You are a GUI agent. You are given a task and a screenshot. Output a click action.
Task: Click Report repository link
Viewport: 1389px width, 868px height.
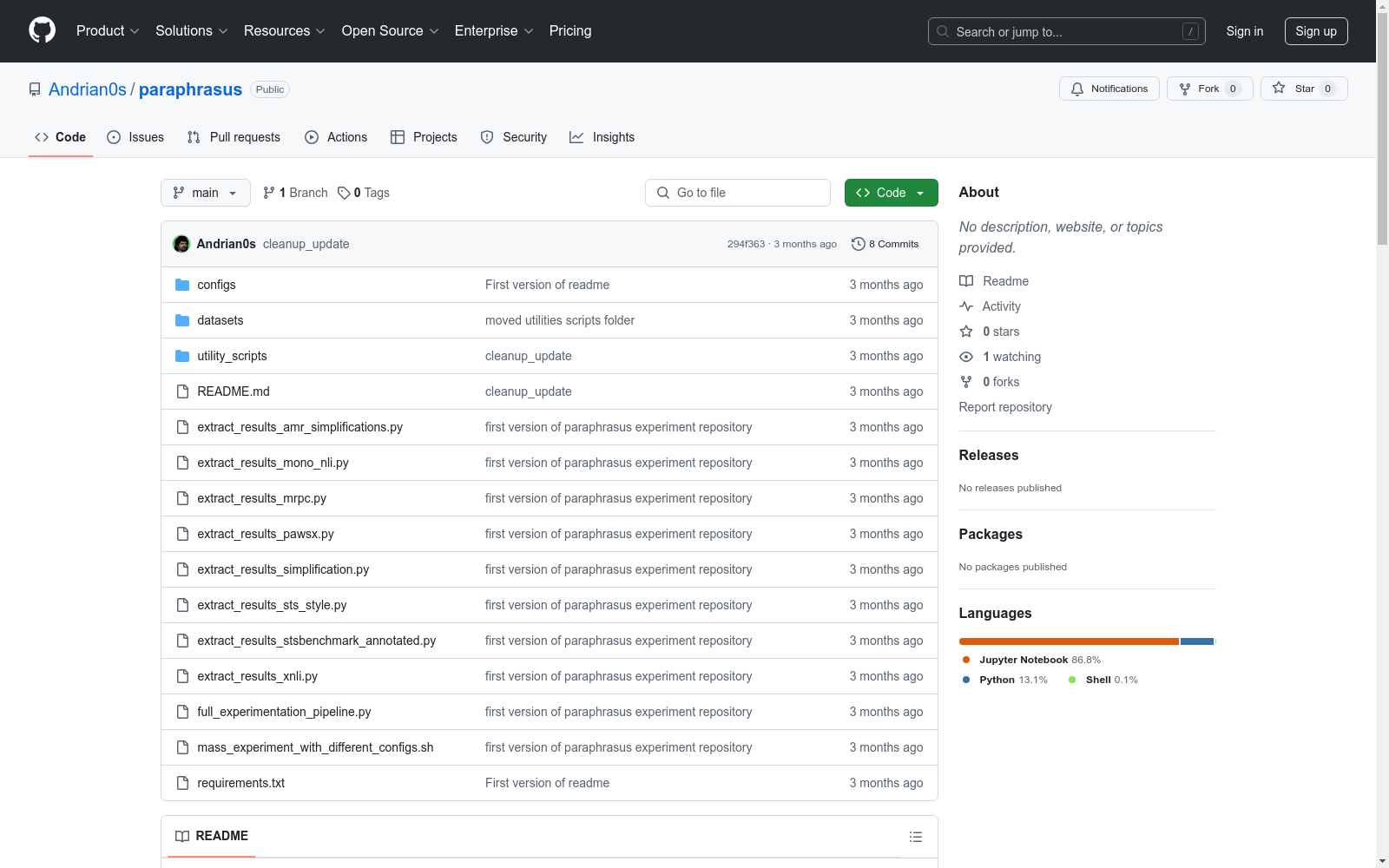point(1005,407)
